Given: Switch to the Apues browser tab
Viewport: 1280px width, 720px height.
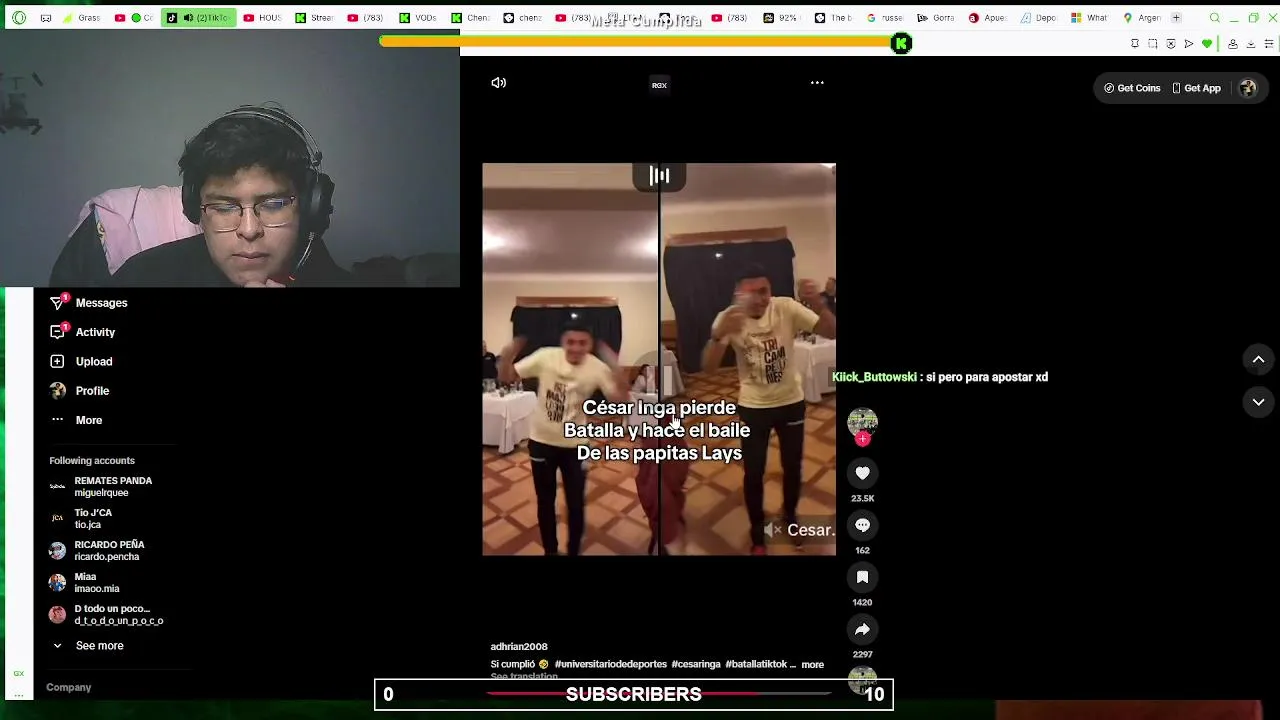Looking at the screenshot, I should (989, 18).
